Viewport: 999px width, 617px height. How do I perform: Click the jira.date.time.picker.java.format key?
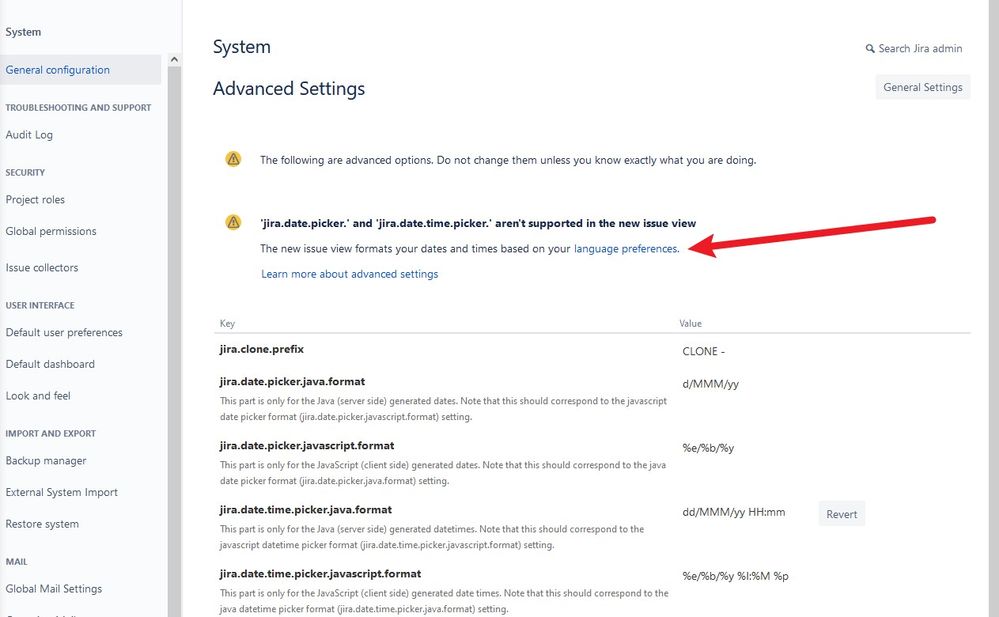(x=305, y=510)
